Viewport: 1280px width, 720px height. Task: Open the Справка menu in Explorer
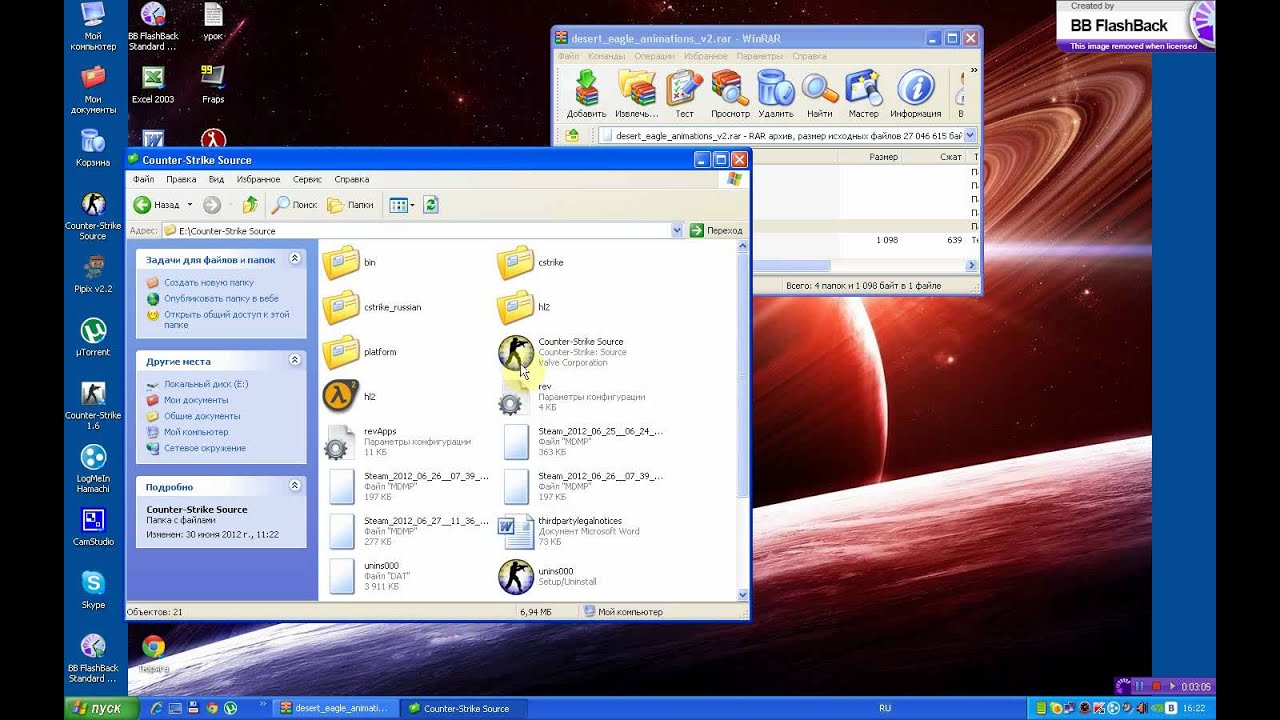coord(352,179)
